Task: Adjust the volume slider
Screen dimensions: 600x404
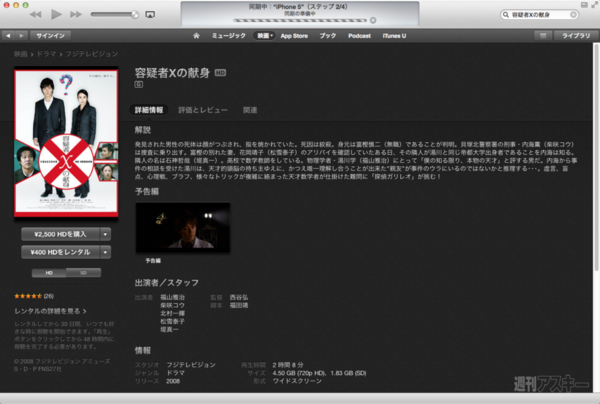Action: point(114,15)
